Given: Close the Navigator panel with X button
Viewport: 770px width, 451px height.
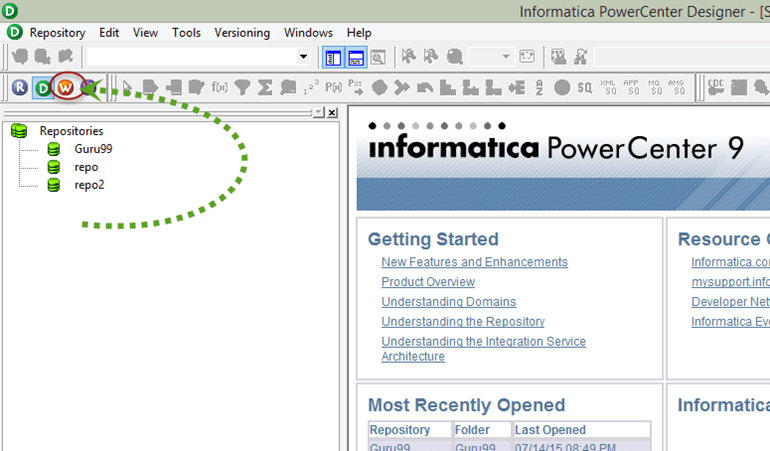Looking at the screenshot, I should click(x=332, y=113).
